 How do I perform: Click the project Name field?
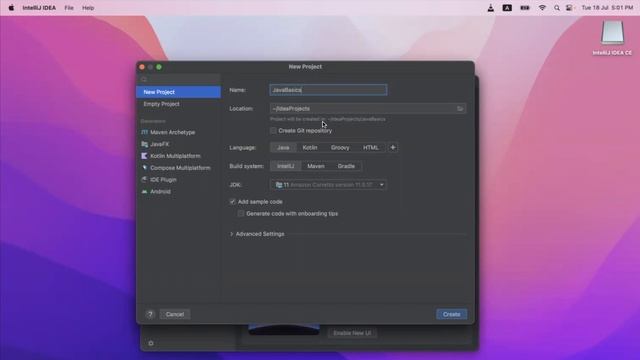coord(328,90)
